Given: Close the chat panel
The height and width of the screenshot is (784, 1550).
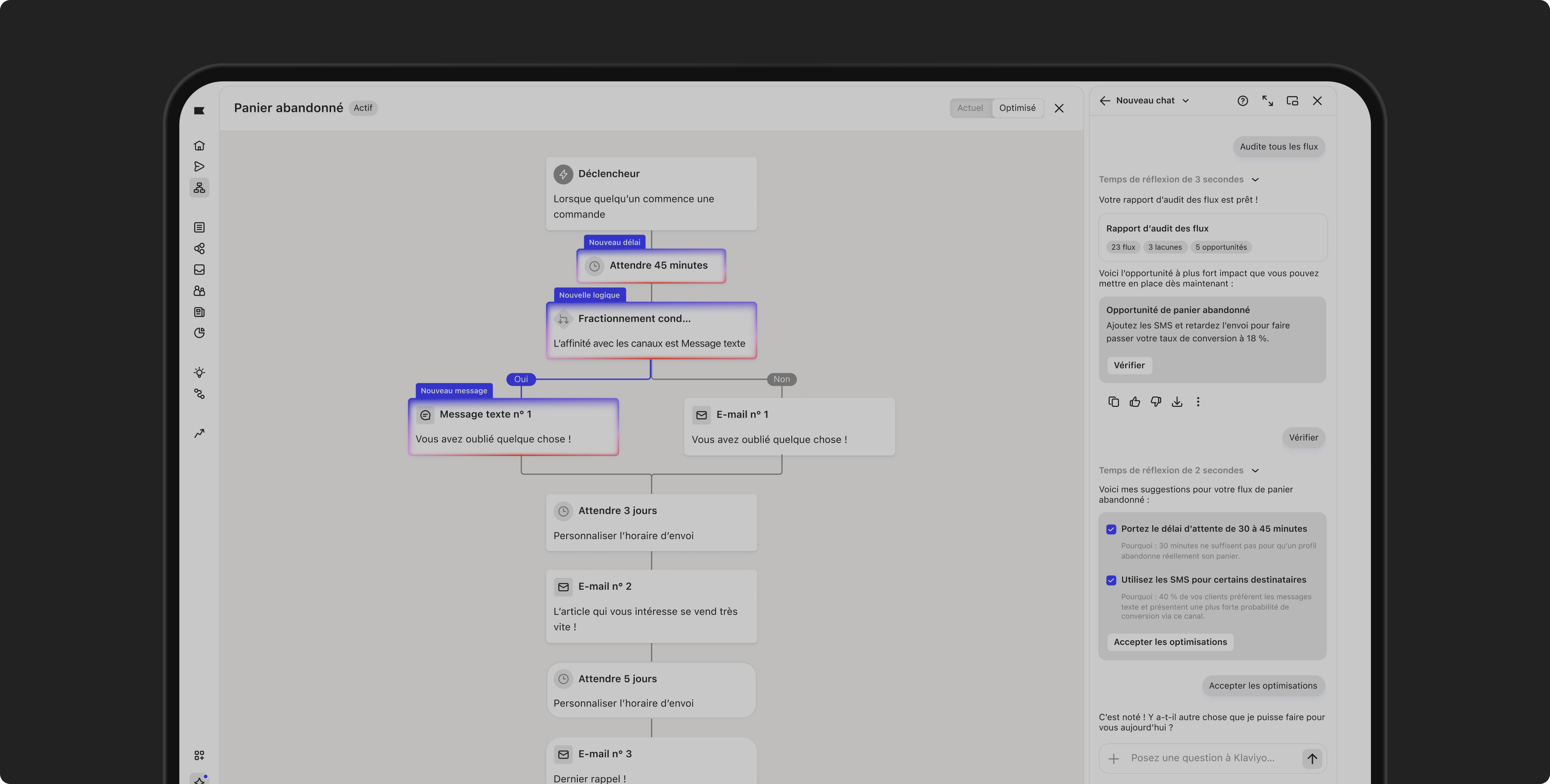Looking at the screenshot, I should point(1317,101).
